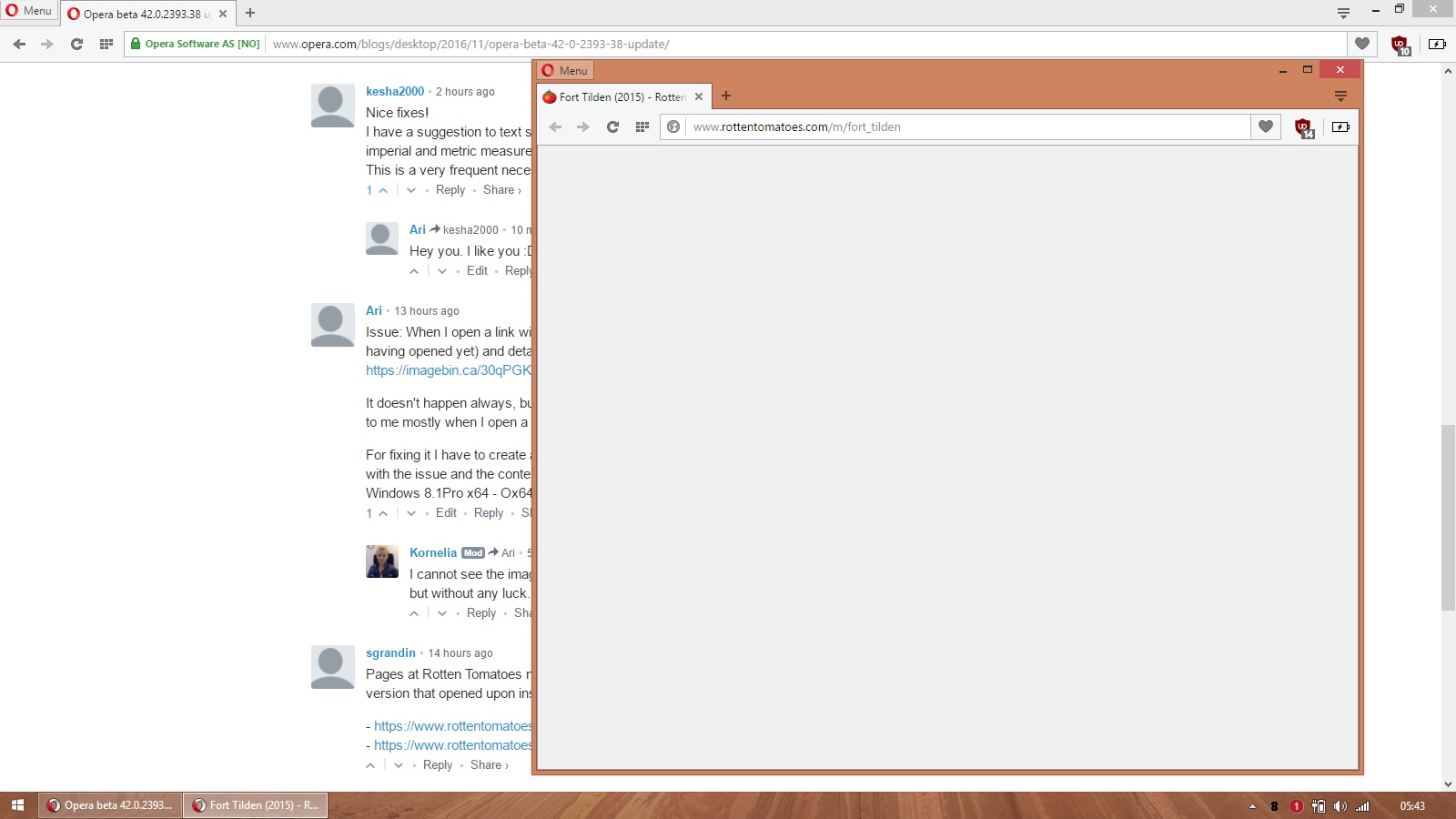Viewport: 1456px width, 819px height.
Task: Click the site info globe icon
Action: (673, 126)
